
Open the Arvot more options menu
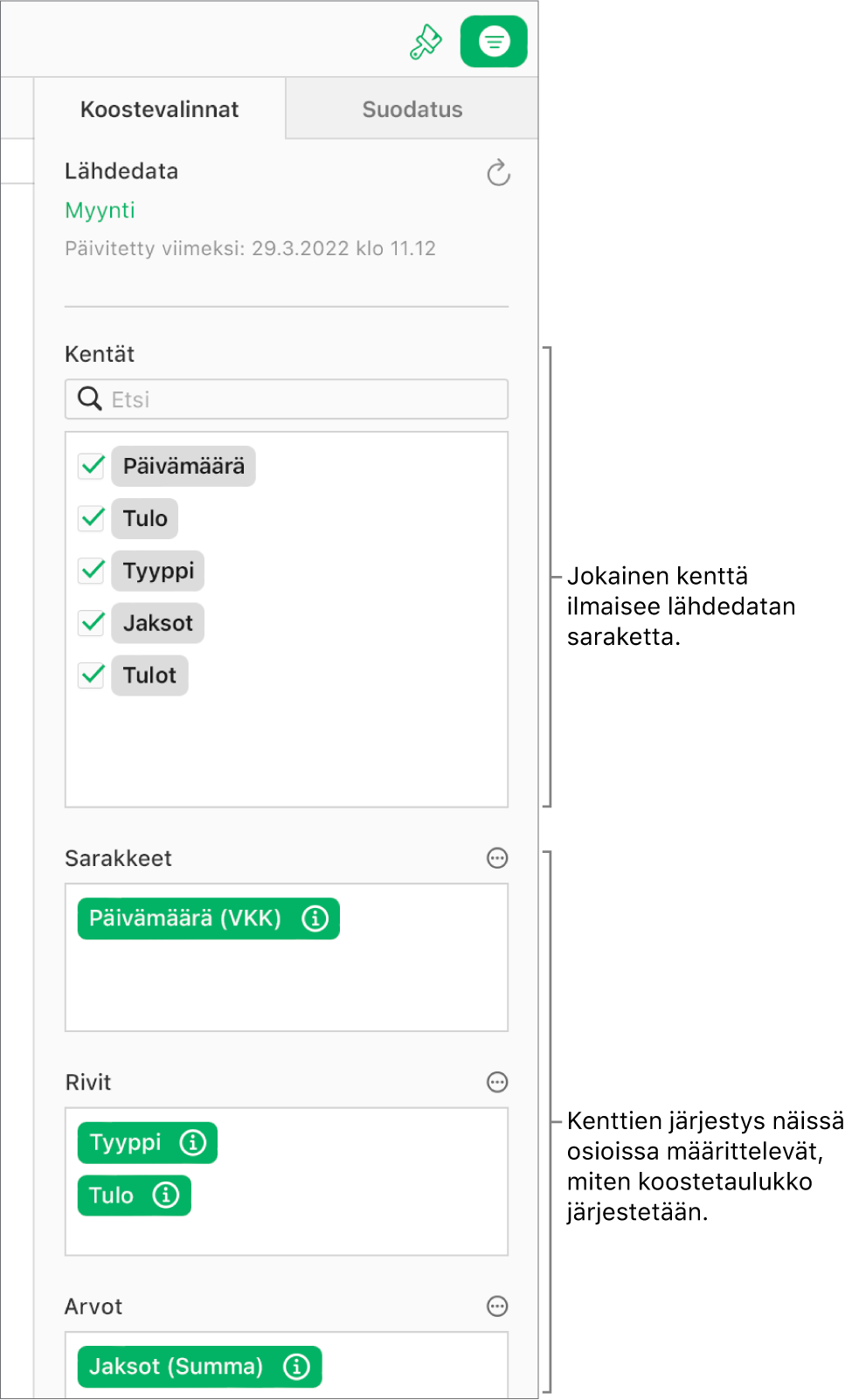coord(497,1306)
